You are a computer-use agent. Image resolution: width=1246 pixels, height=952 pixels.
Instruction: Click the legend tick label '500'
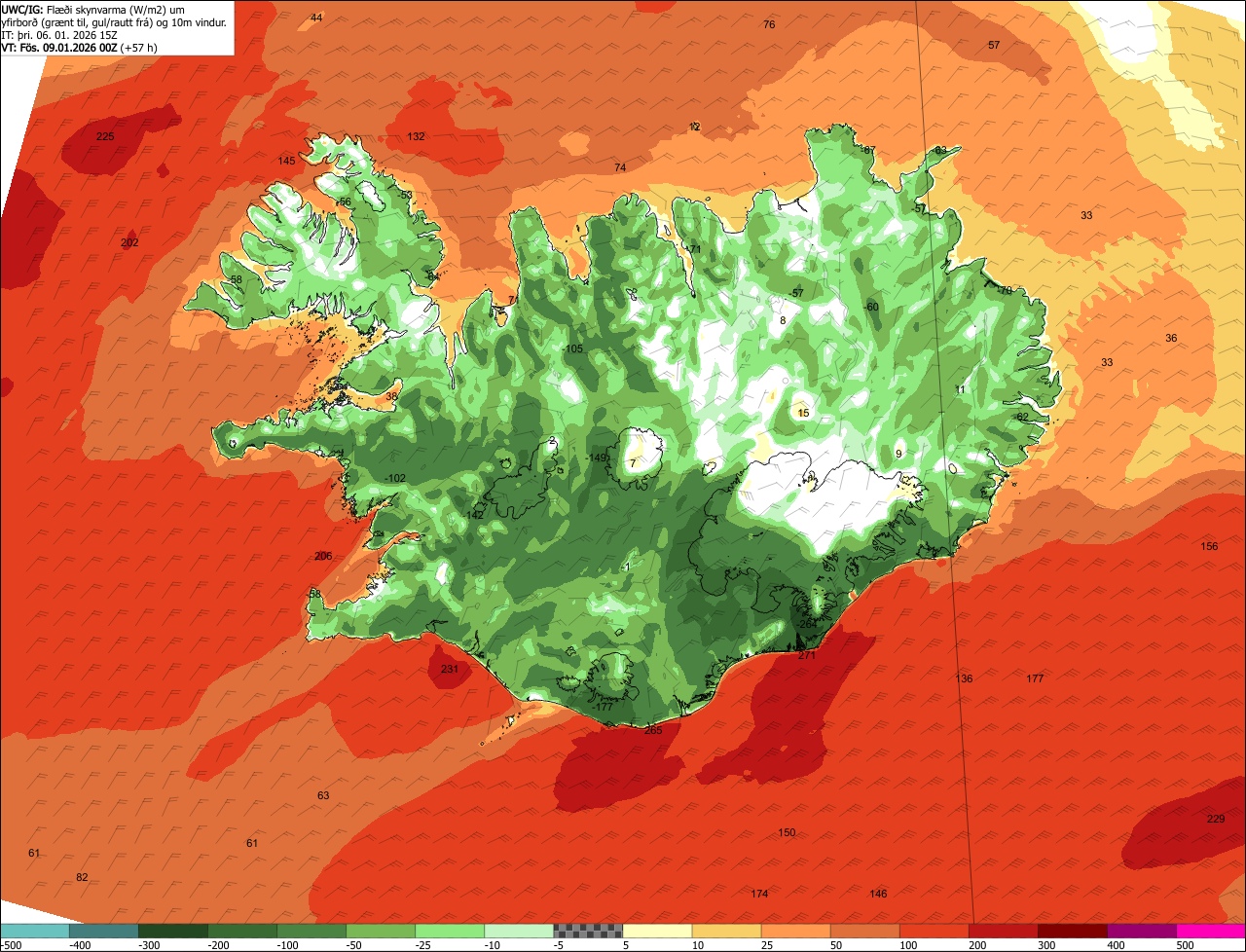tap(1185, 944)
